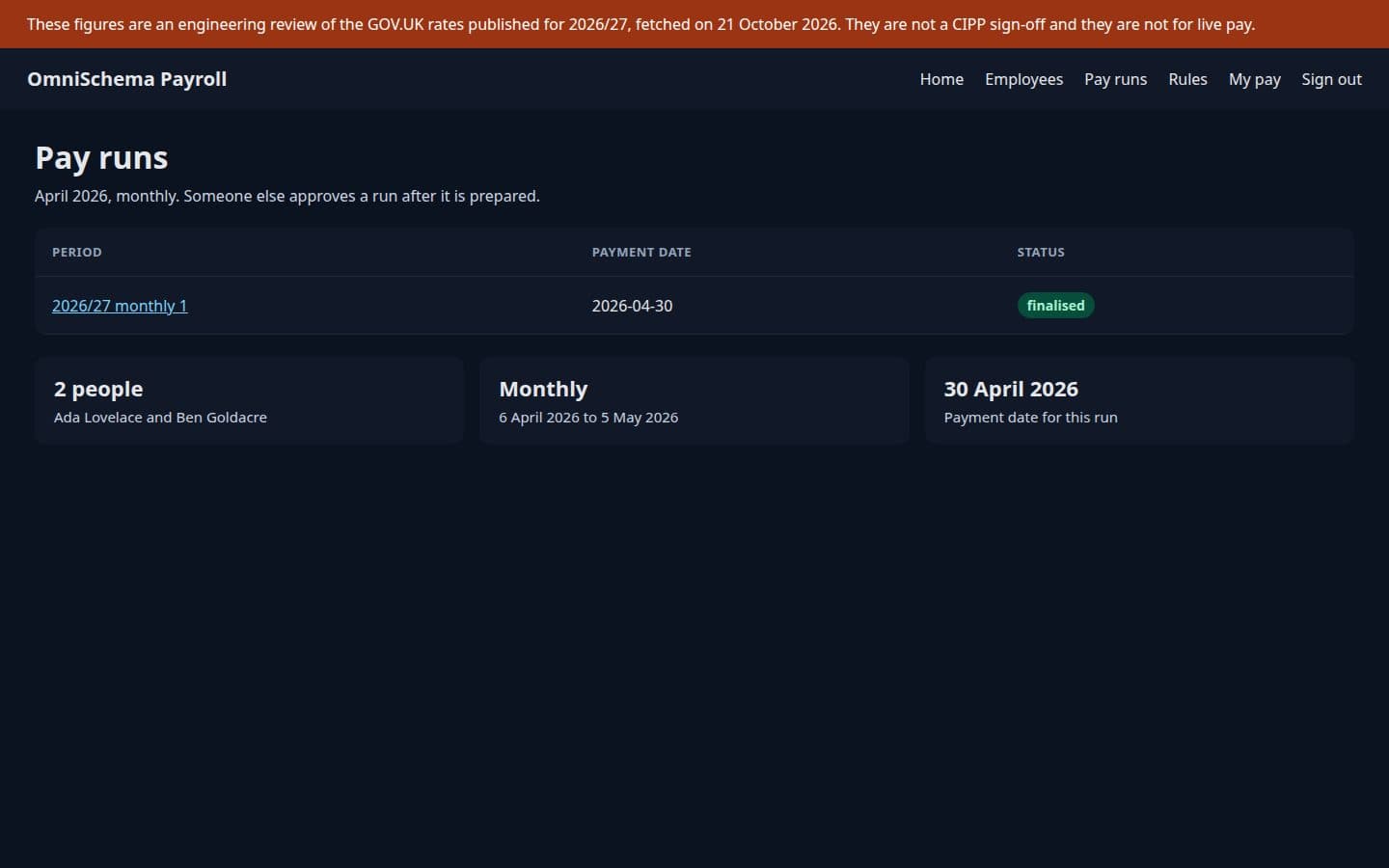1389x868 pixels.
Task: Click '6 April 2026 to 5 May 2026'
Action: point(588,418)
